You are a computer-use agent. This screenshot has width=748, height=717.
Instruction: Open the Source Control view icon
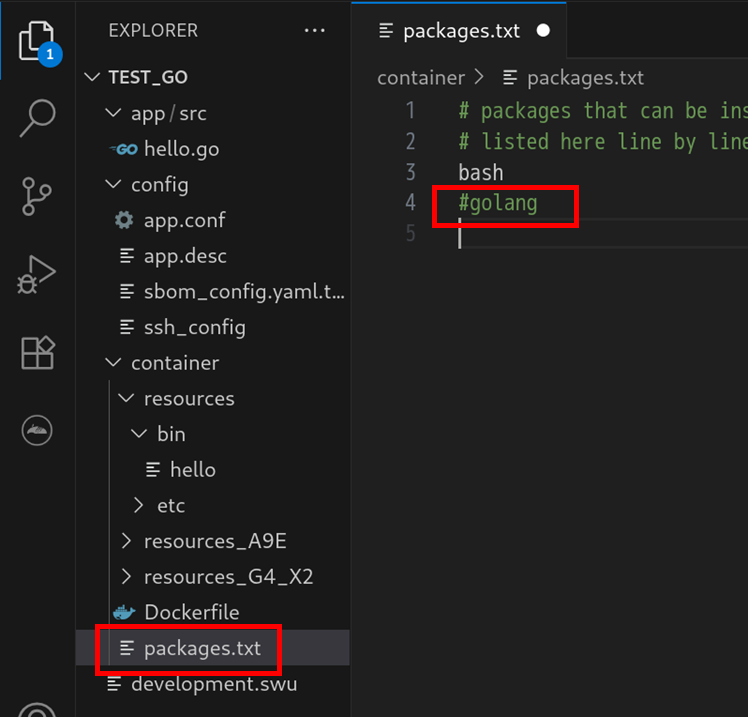pyautogui.click(x=36, y=197)
